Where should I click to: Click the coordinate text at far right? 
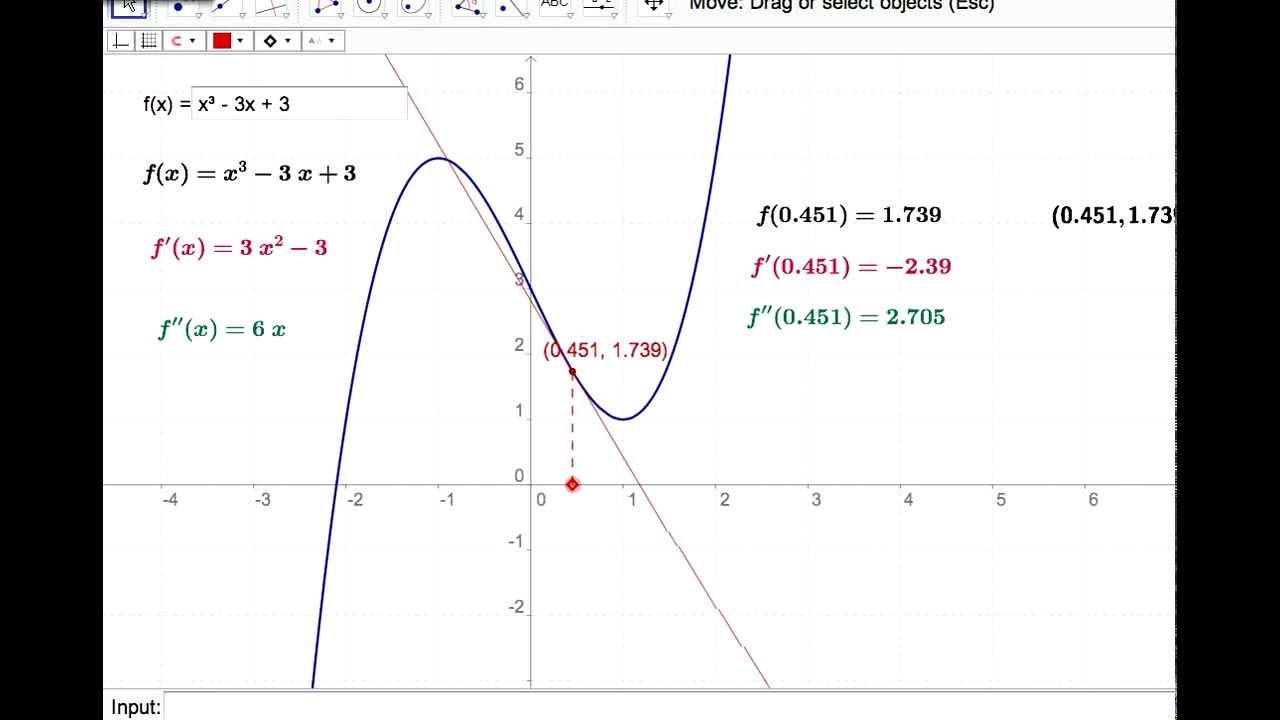pyautogui.click(x=1113, y=216)
